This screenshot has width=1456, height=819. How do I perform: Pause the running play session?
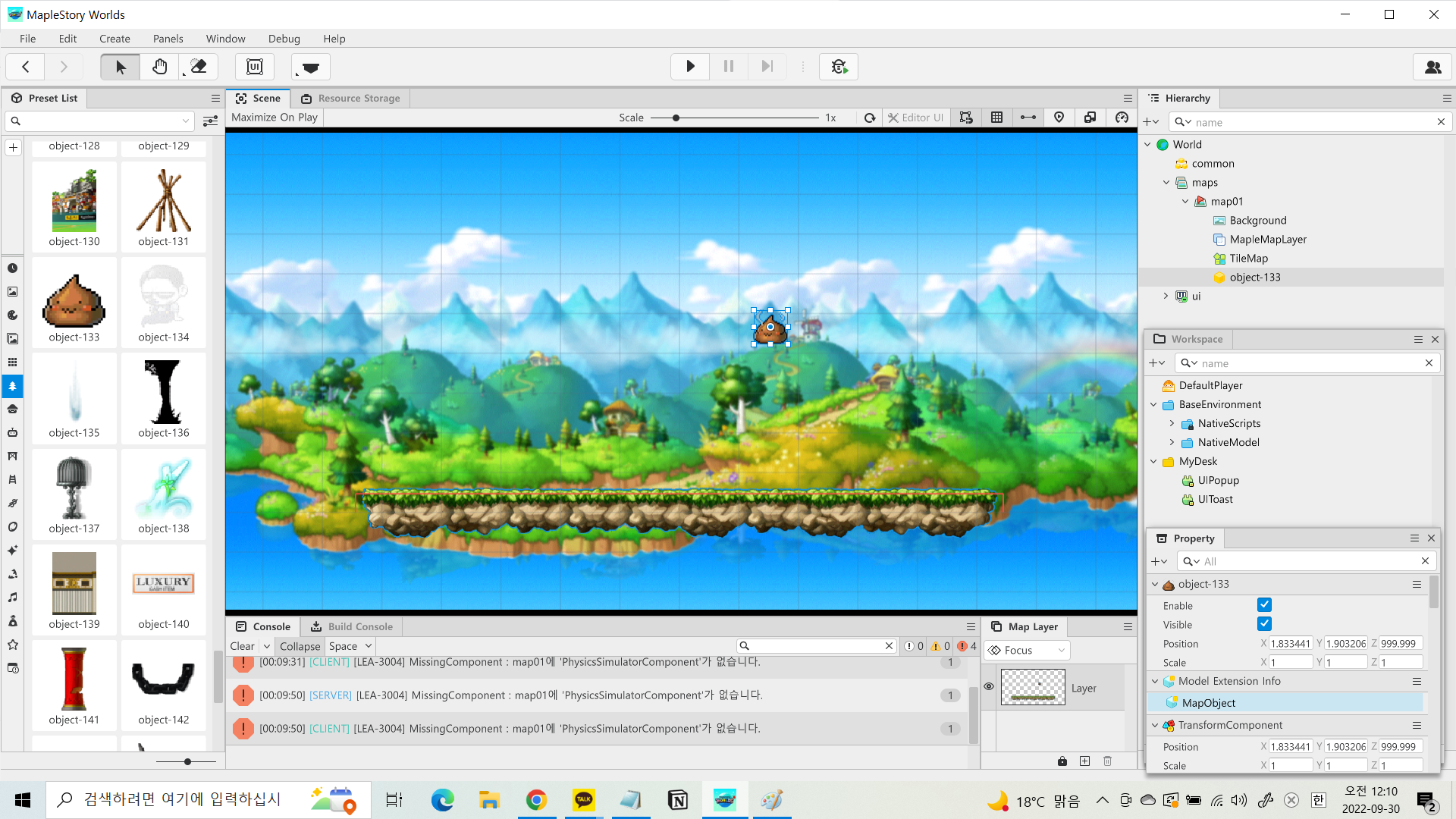coord(729,67)
